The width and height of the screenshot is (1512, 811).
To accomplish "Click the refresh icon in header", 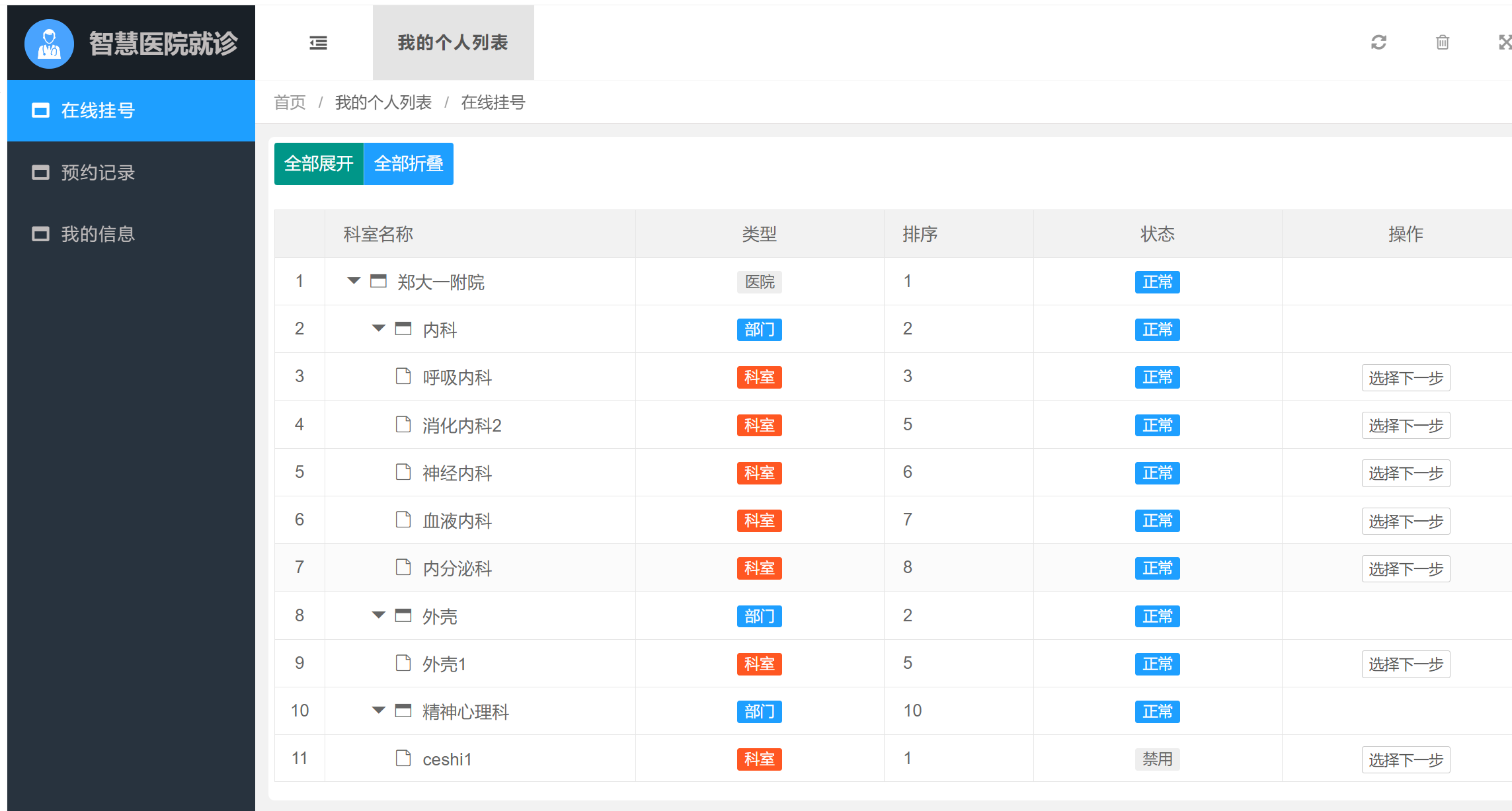I will pyautogui.click(x=1378, y=43).
